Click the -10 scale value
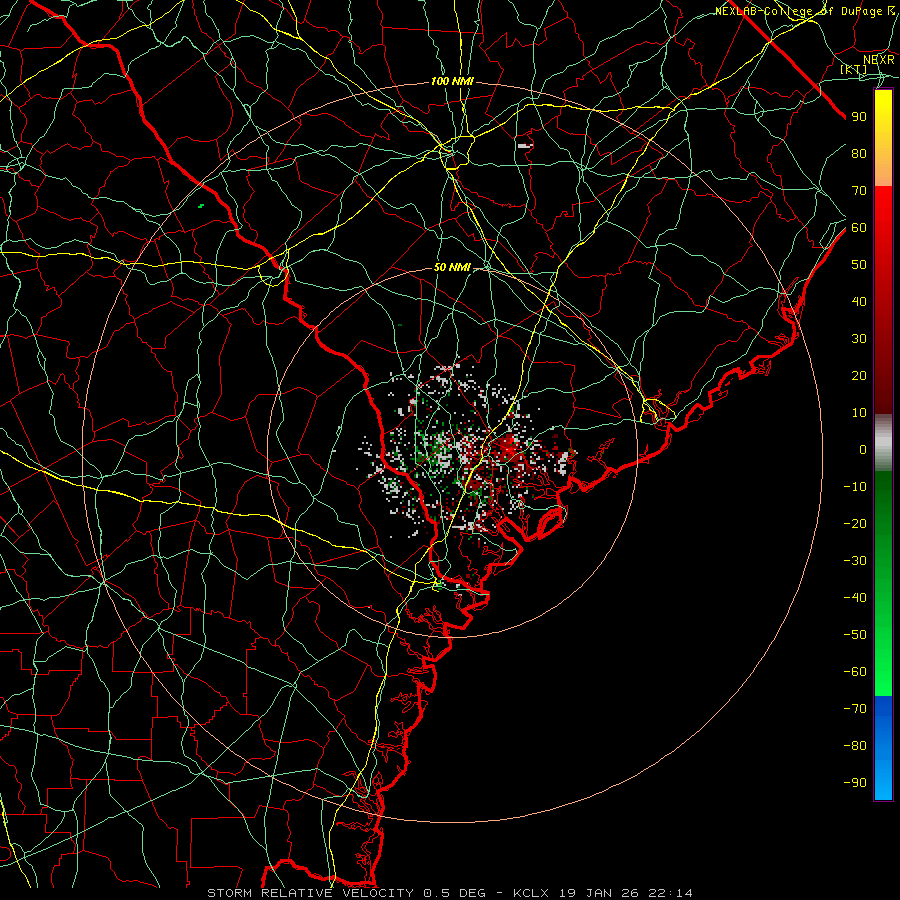900x900 pixels. pyautogui.click(x=855, y=487)
